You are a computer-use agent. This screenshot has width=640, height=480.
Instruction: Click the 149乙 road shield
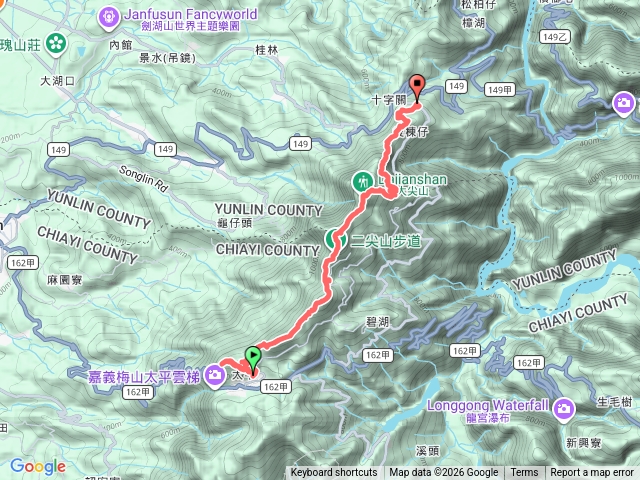pos(555,37)
